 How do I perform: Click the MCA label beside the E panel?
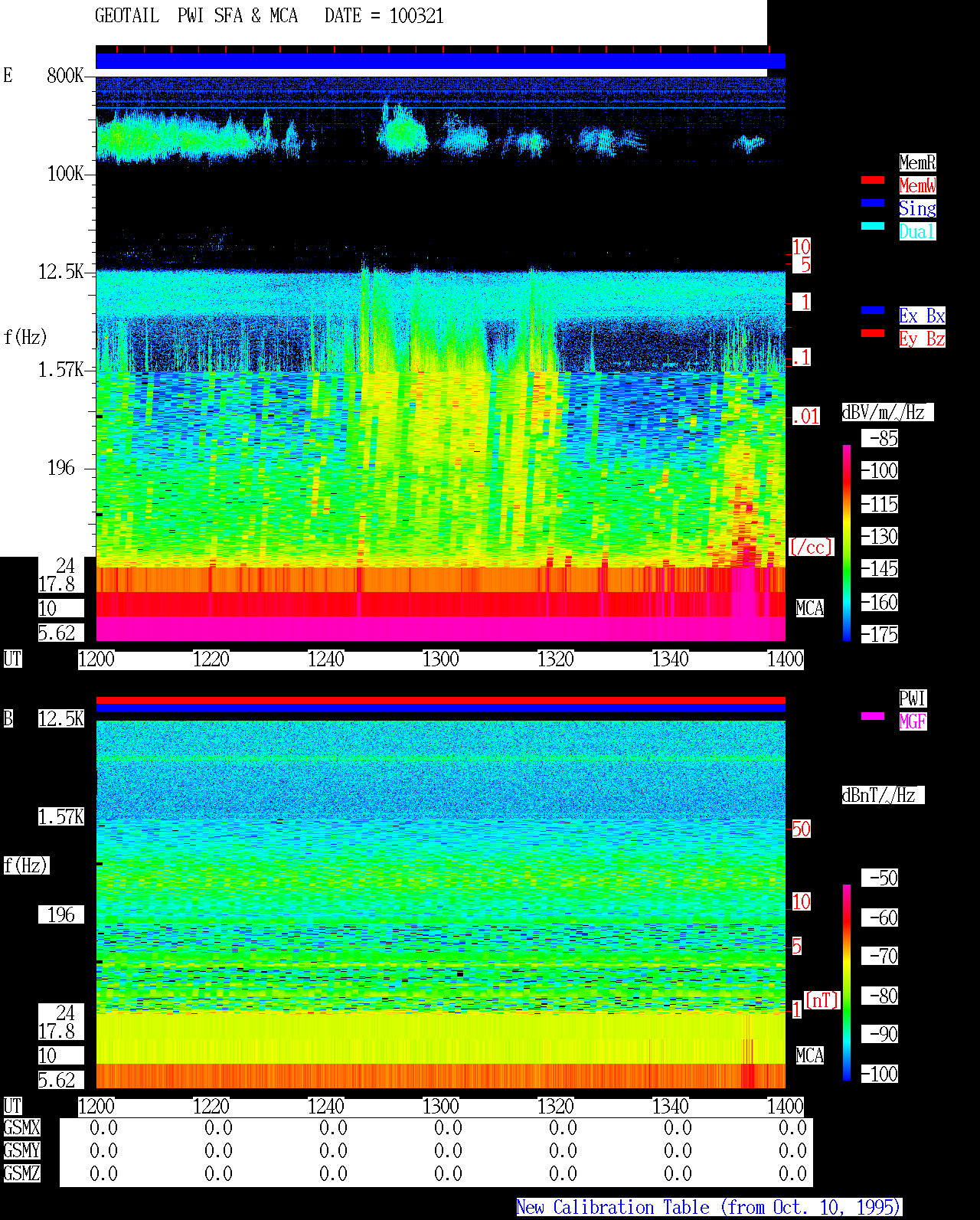pyautogui.click(x=810, y=609)
